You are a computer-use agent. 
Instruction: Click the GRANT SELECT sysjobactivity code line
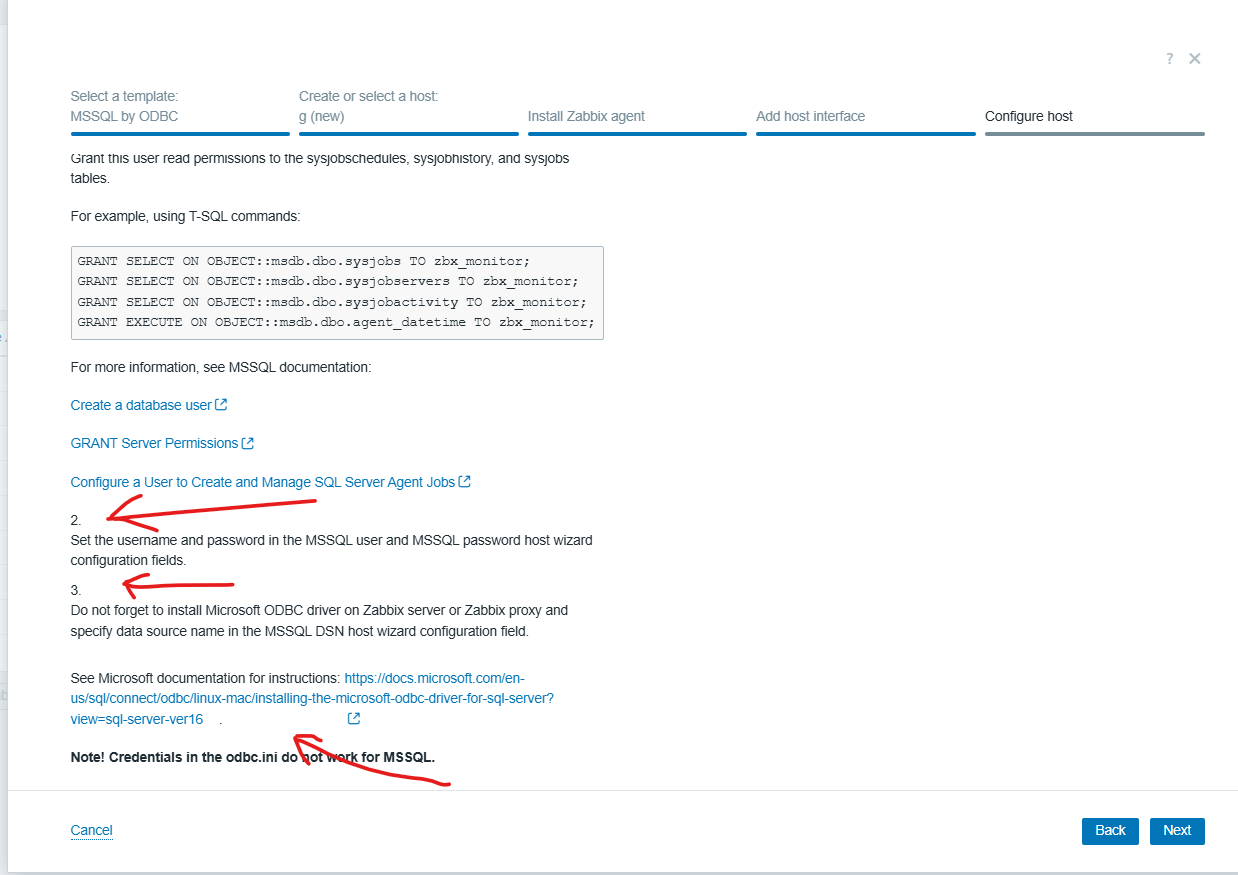click(x=332, y=302)
